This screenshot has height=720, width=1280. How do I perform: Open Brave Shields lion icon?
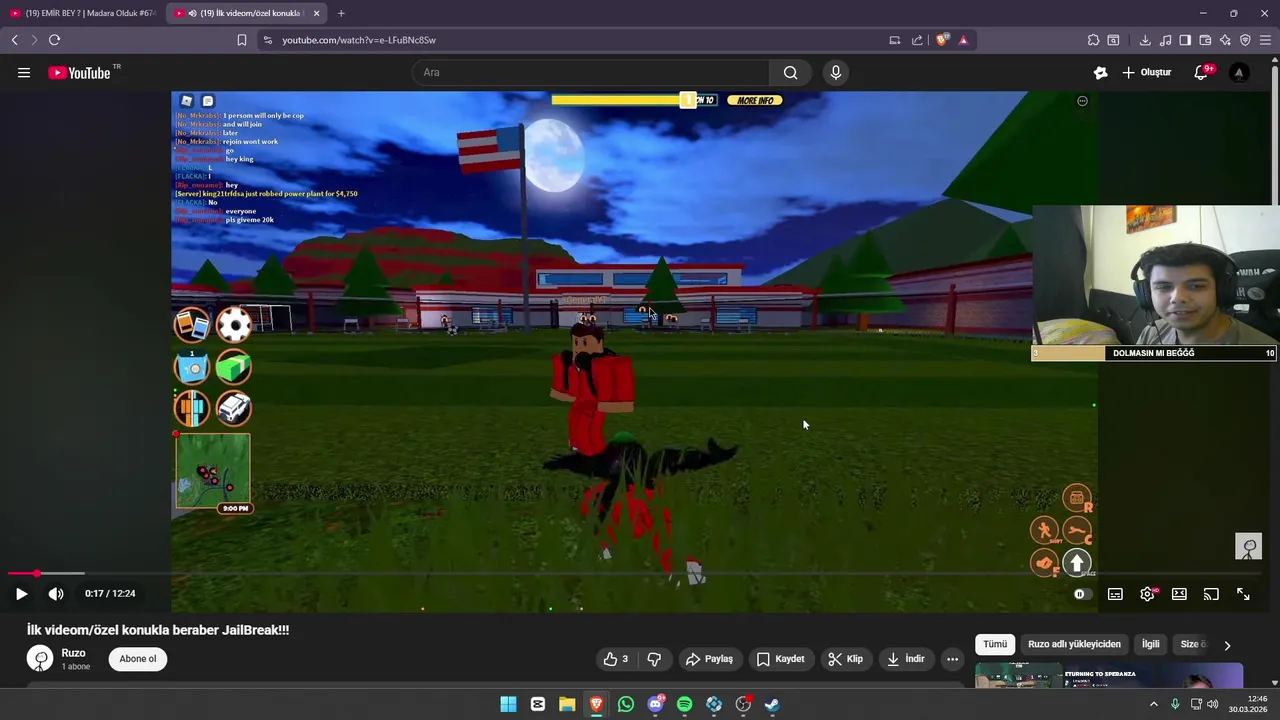(x=941, y=40)
